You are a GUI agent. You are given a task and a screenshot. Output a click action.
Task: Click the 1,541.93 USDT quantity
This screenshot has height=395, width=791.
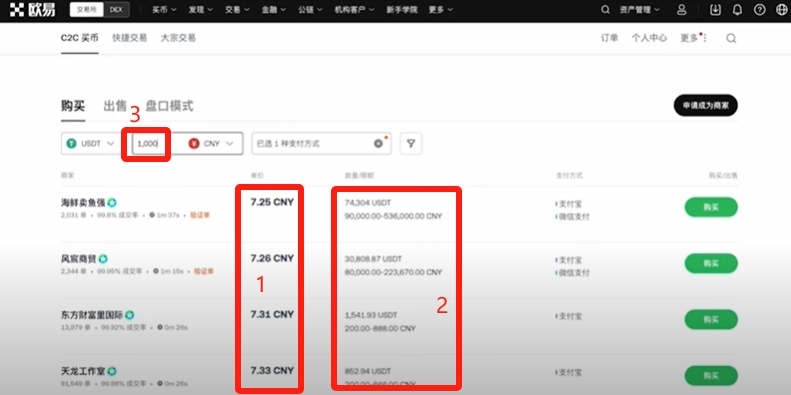[371, 315]
